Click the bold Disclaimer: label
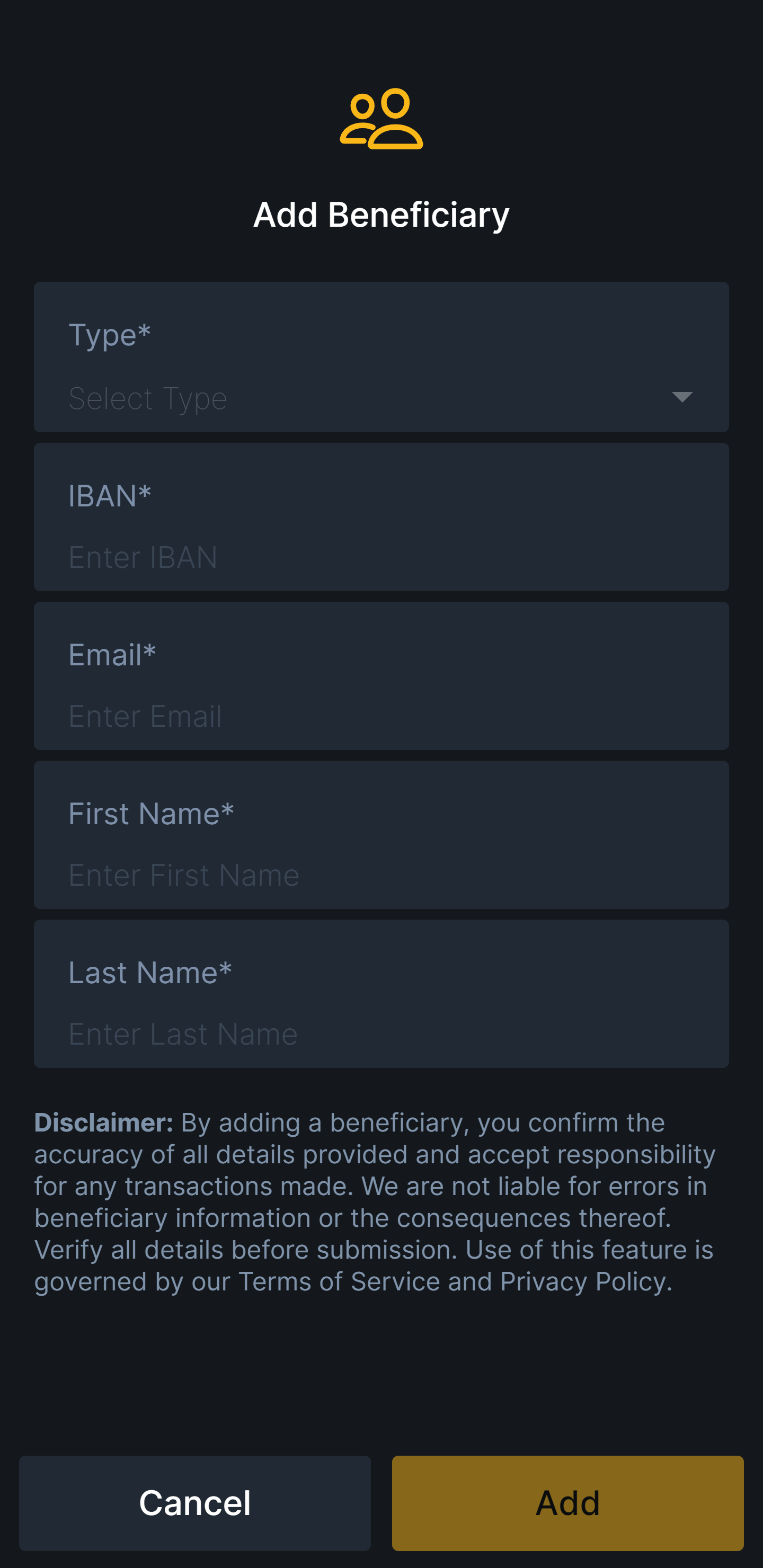The height and width of the screenshot is (1568, 763). coord(103,1123)
